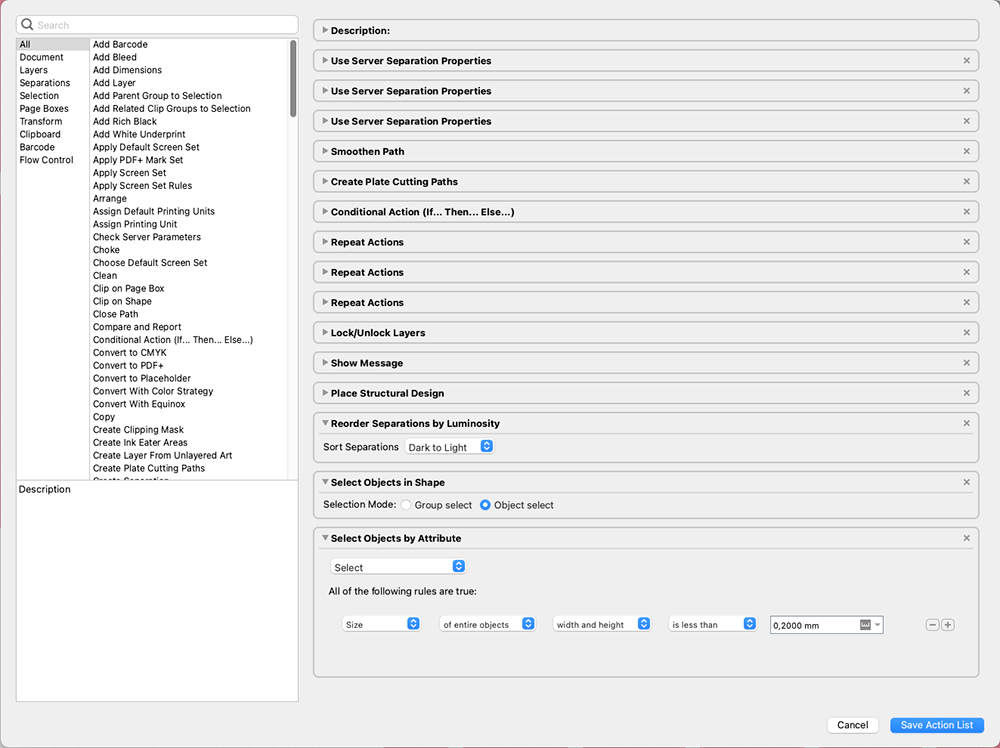Expand the Create Plate Cutting Paths action
Image resolution: width=1000 pixels, height=748 pixels.
(x=325, y=182)
